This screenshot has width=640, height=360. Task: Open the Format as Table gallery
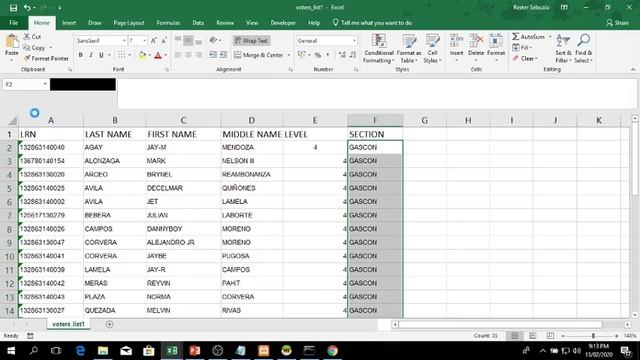(x=409, y=49)
